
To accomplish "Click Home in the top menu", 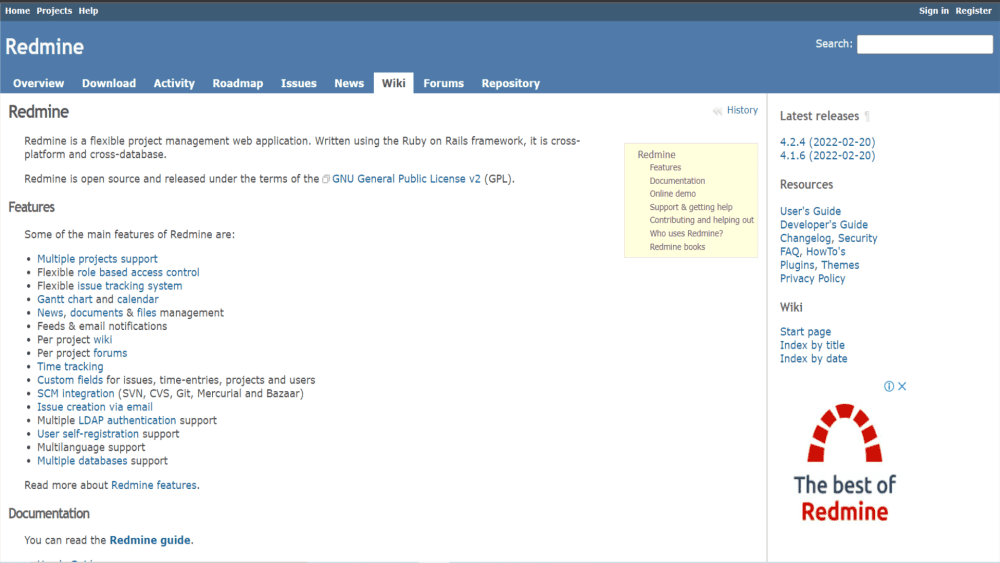I will [x=17, y=11].
